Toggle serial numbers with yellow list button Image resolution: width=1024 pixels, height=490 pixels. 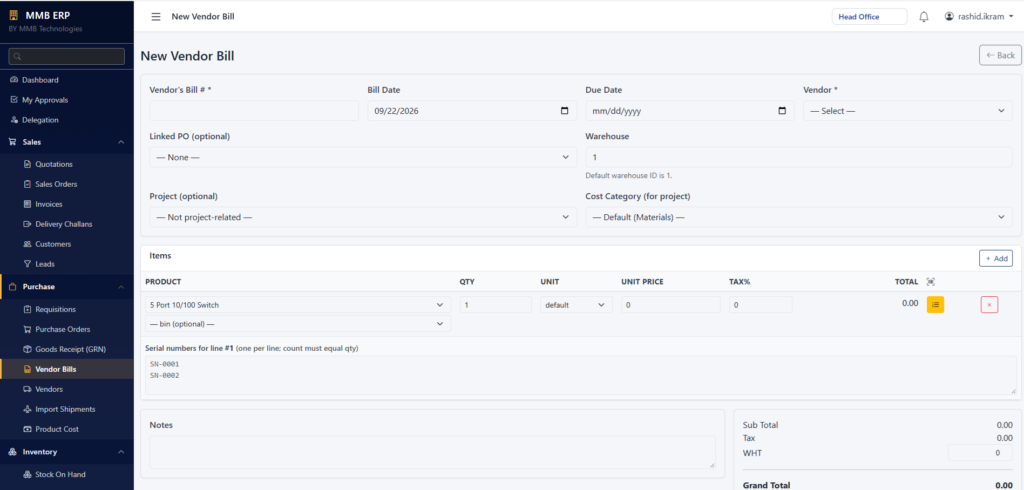pos(935,304)
